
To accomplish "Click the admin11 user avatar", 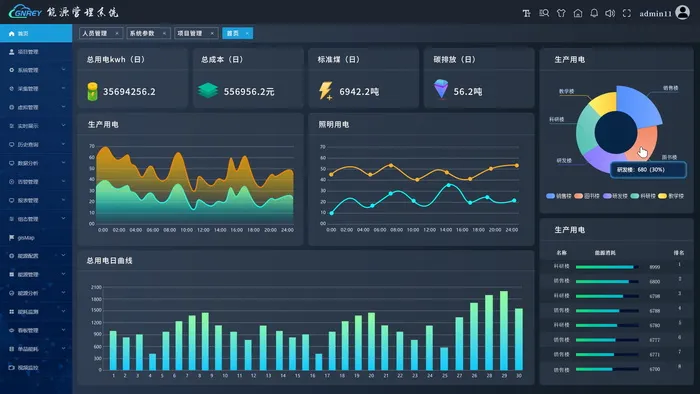I will pos(683,12).
